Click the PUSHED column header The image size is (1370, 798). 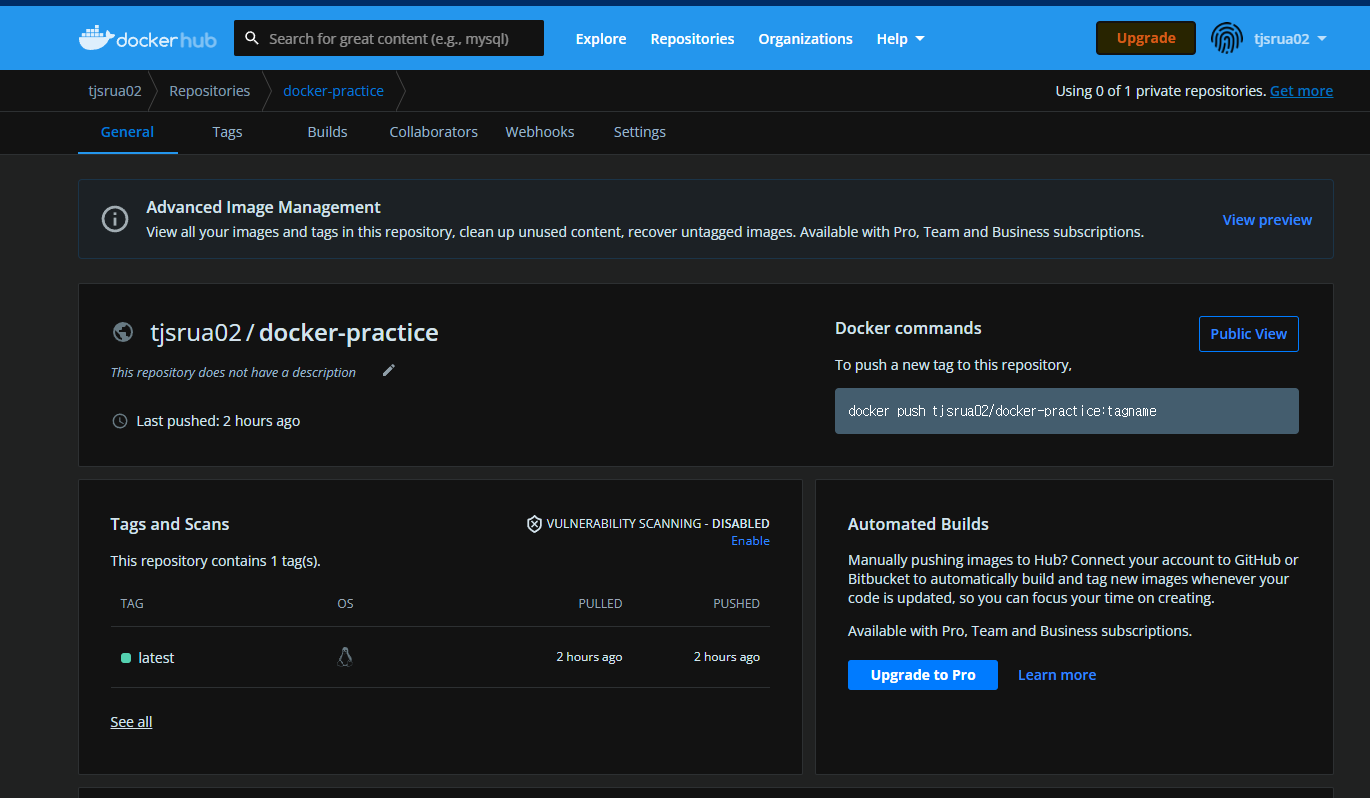[737, 604]
